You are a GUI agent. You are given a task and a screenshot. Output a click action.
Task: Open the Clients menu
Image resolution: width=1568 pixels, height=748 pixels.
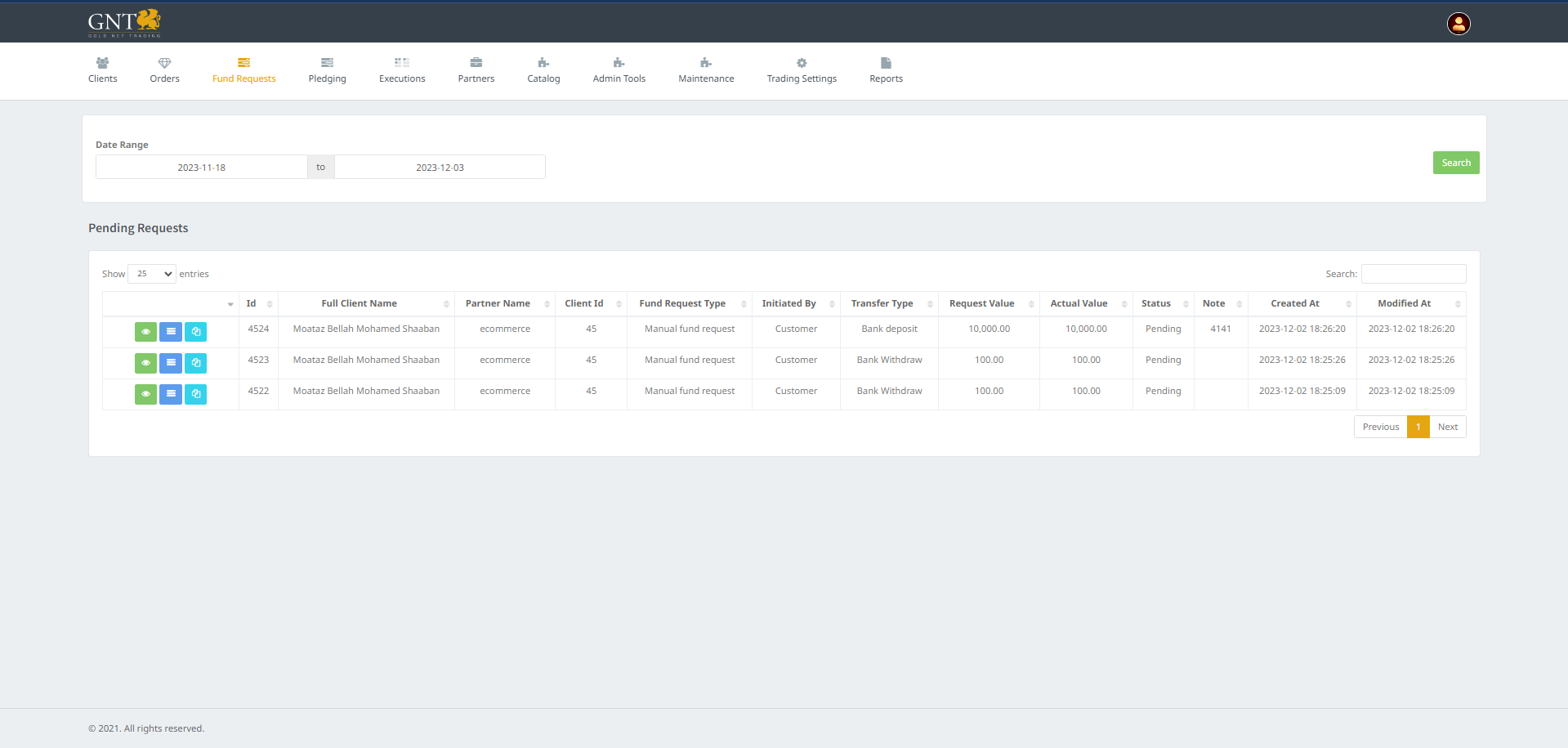pyautogui.click(x=103, y=70)
